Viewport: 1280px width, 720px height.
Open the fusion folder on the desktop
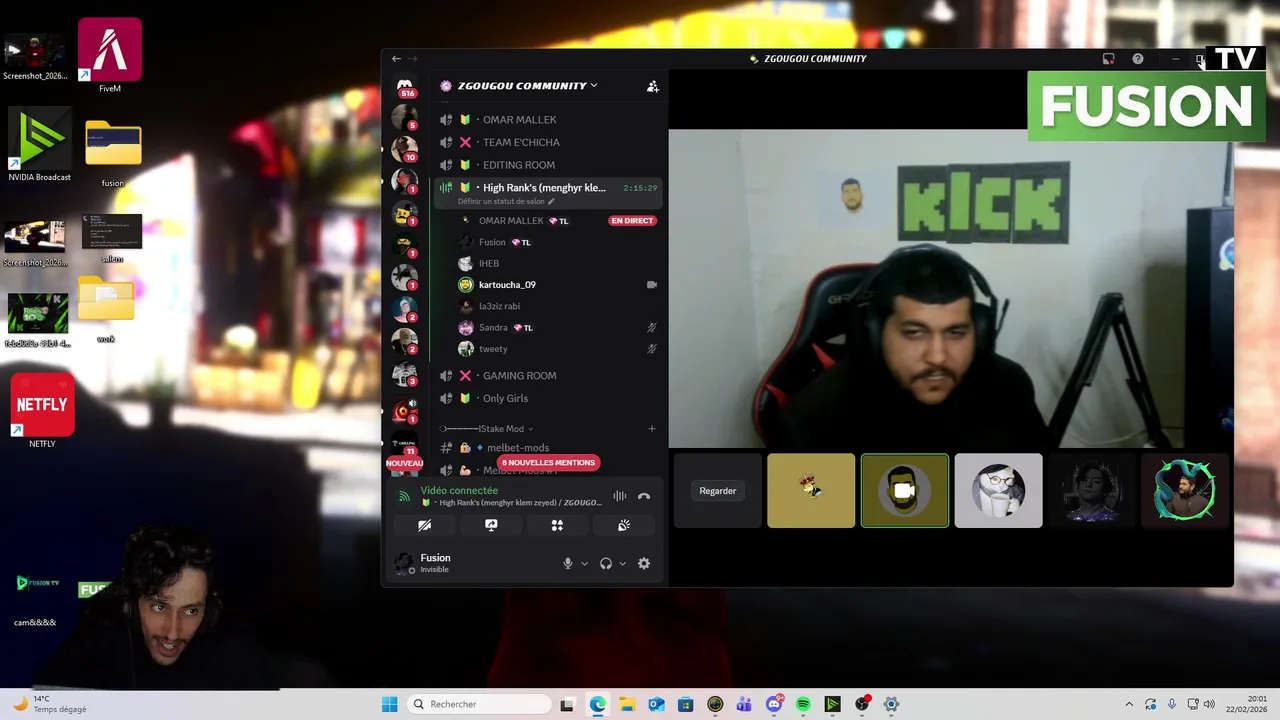point(113,154)
